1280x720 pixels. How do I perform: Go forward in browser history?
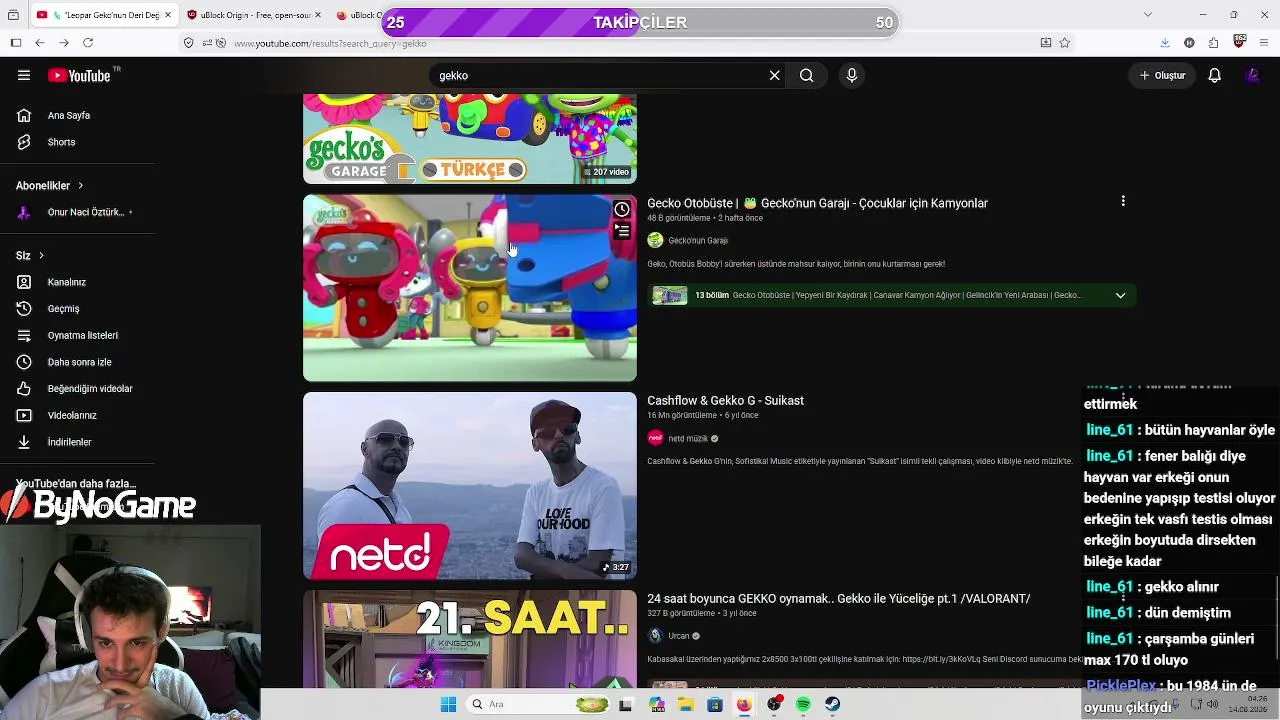64,43
